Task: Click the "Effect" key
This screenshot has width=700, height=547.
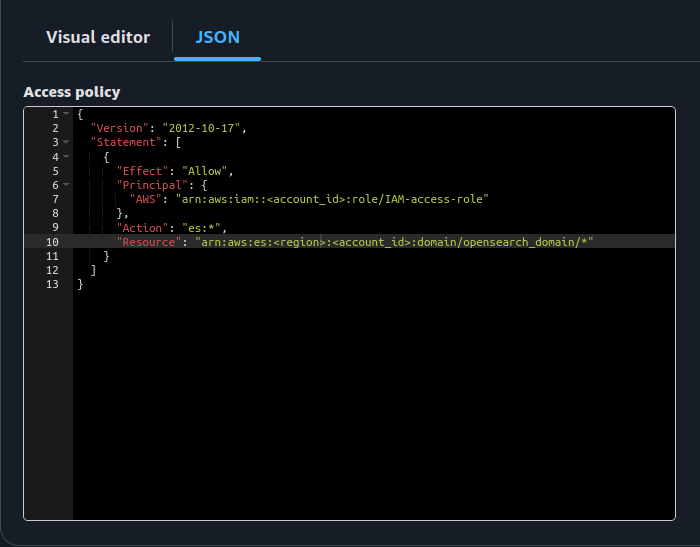Action: 142,171
